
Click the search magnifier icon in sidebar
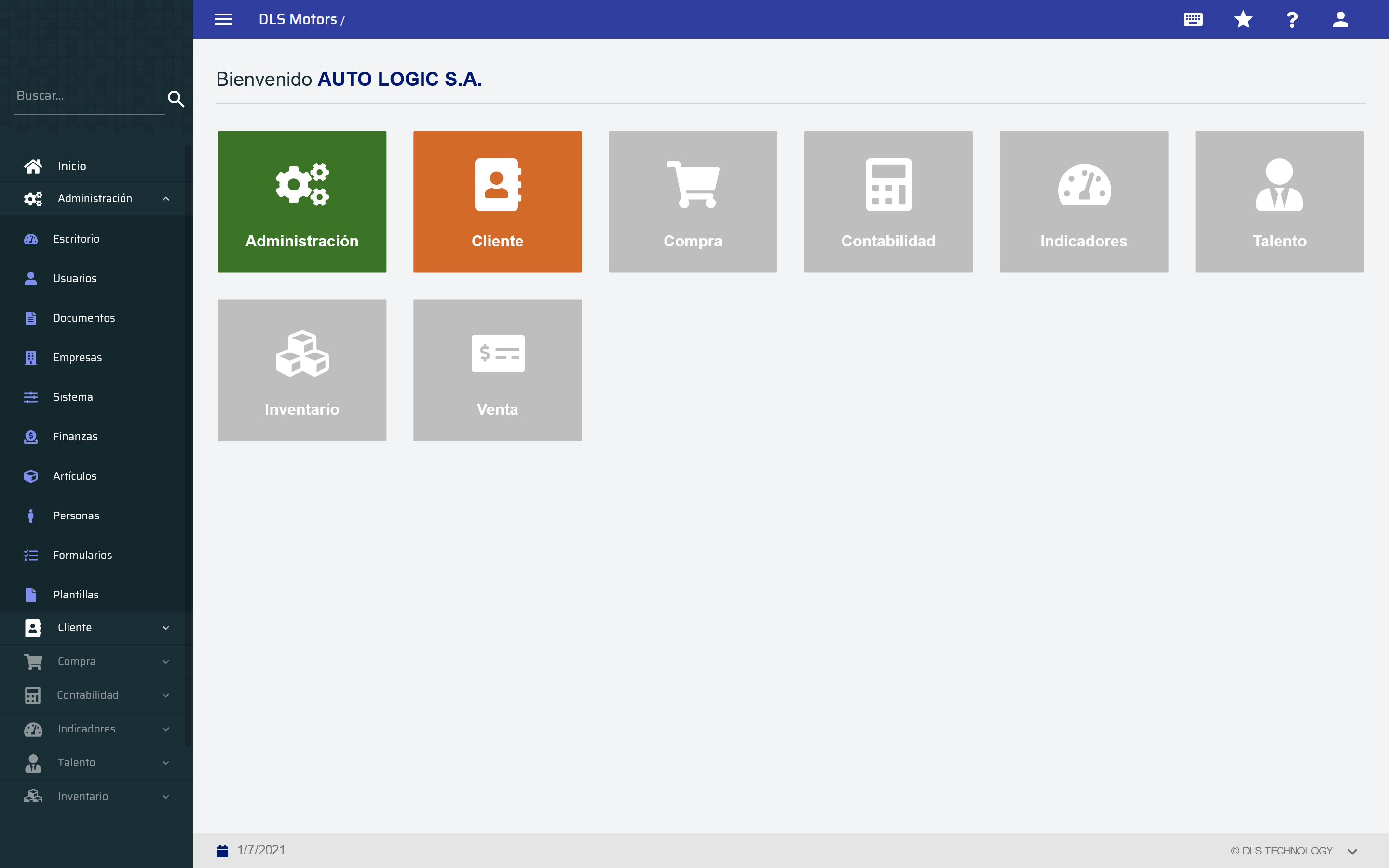coord(176,99)
